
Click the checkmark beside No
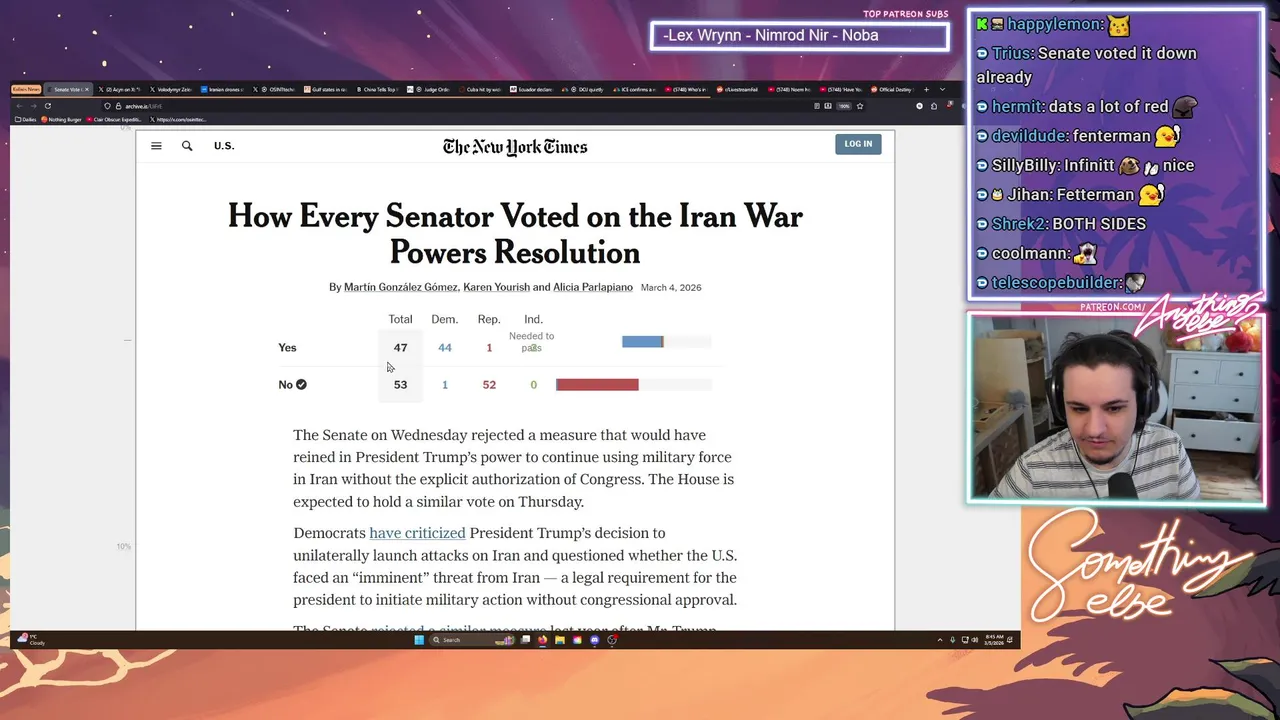[x=301, y=385]
